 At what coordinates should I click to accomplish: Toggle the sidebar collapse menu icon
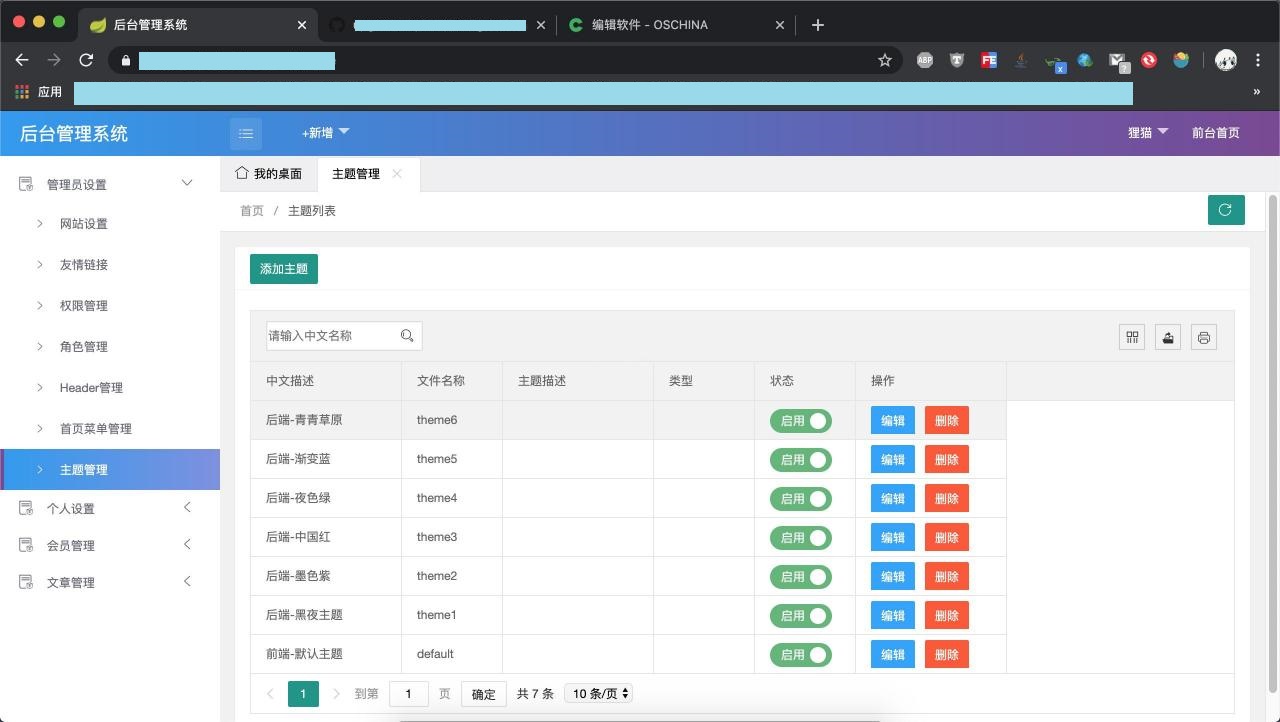(246, 133)
